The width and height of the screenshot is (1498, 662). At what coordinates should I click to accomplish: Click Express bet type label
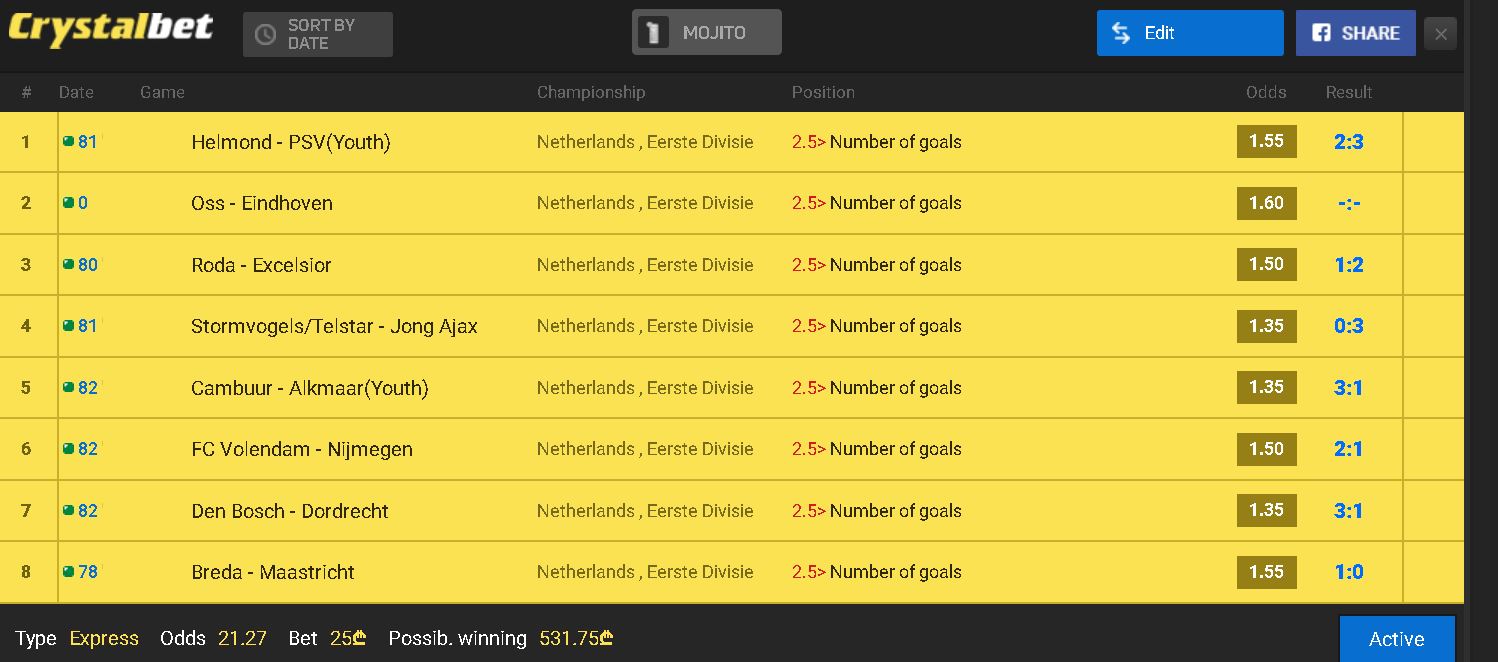[104, 638]
